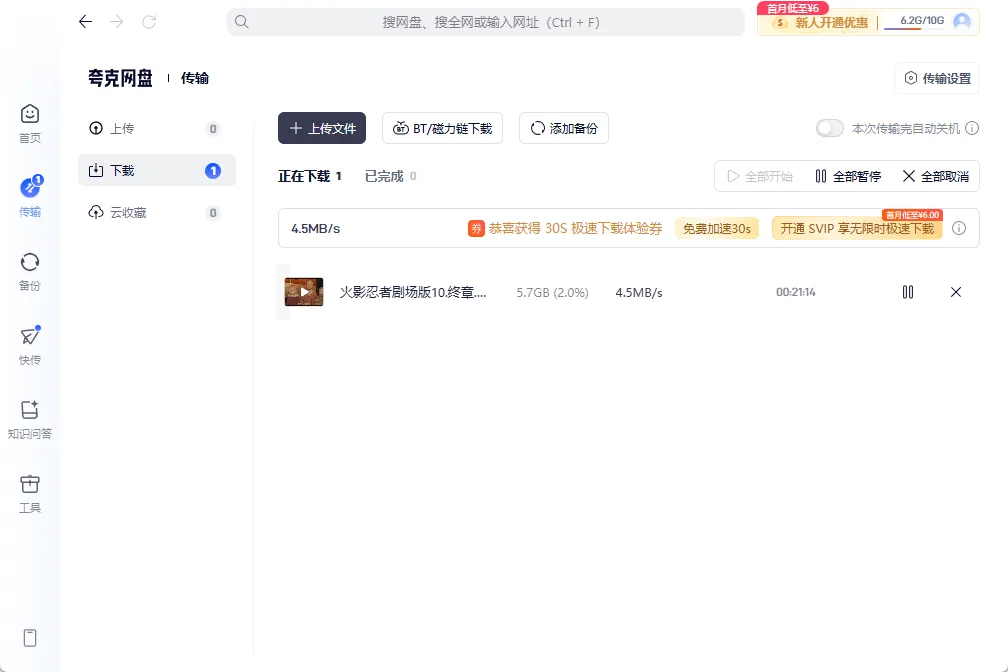The height and width of the screenshot is (672, 1008).
Task: Click BT/磁力链下载 button
Action: (x=442, y=128)
